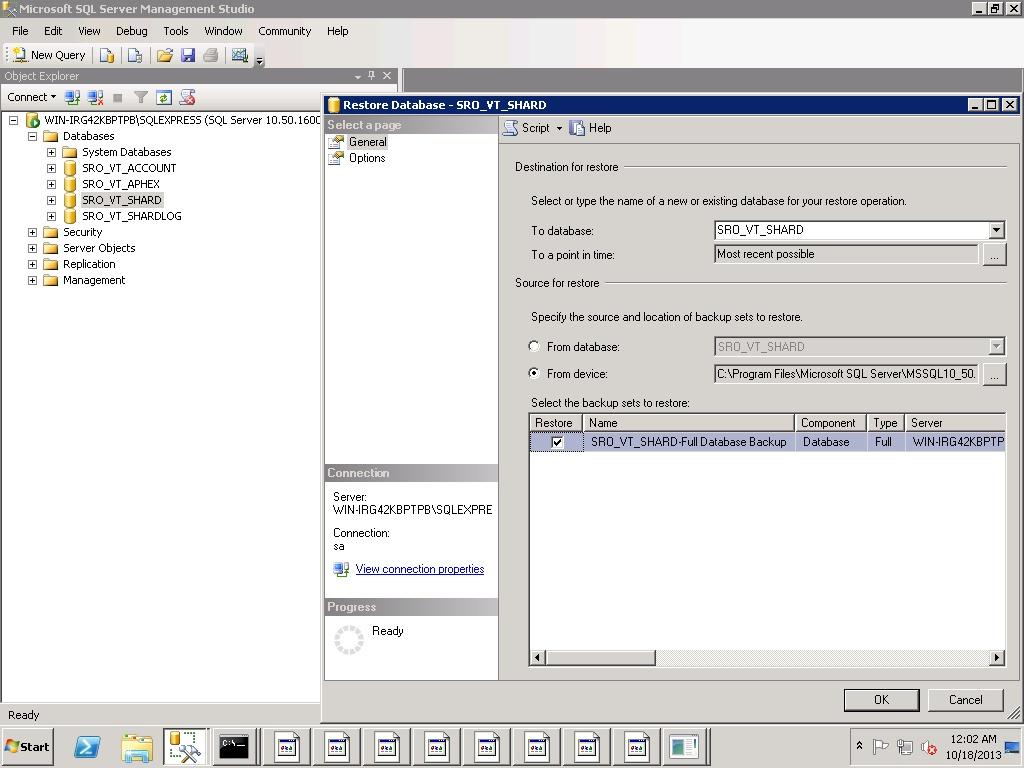Expand the Security folder

(32, 232)
